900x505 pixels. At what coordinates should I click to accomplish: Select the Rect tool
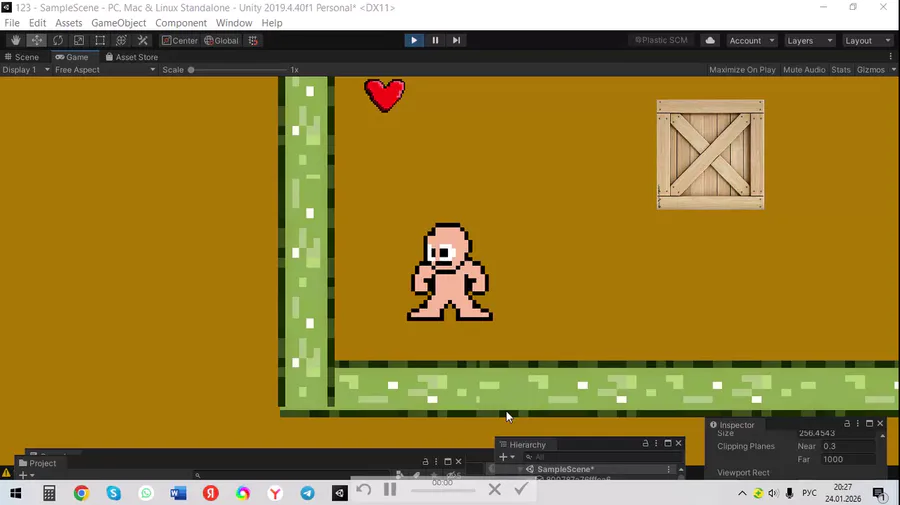point(100,40)
